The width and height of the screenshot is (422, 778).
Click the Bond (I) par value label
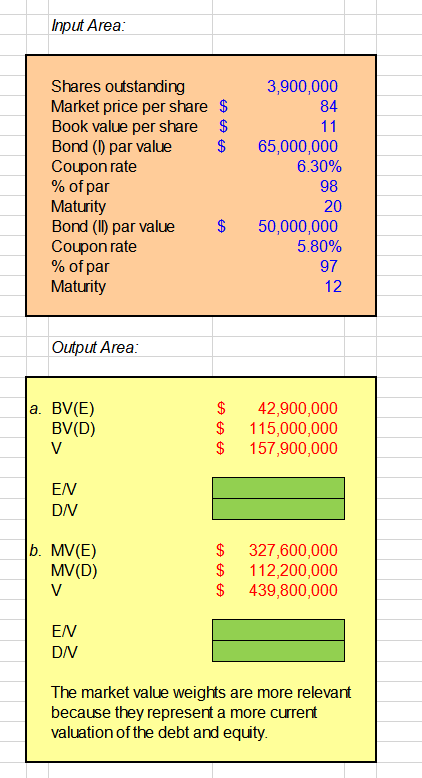pos(112,146)
